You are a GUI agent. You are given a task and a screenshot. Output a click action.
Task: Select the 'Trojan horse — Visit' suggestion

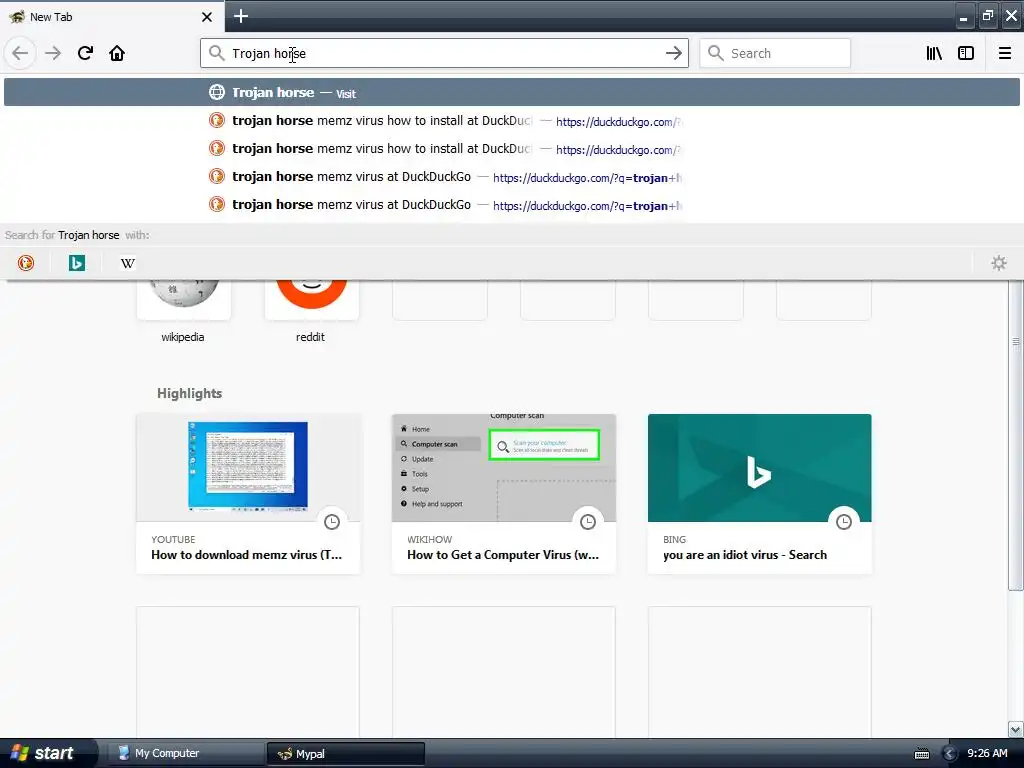[x=512, y=92]
